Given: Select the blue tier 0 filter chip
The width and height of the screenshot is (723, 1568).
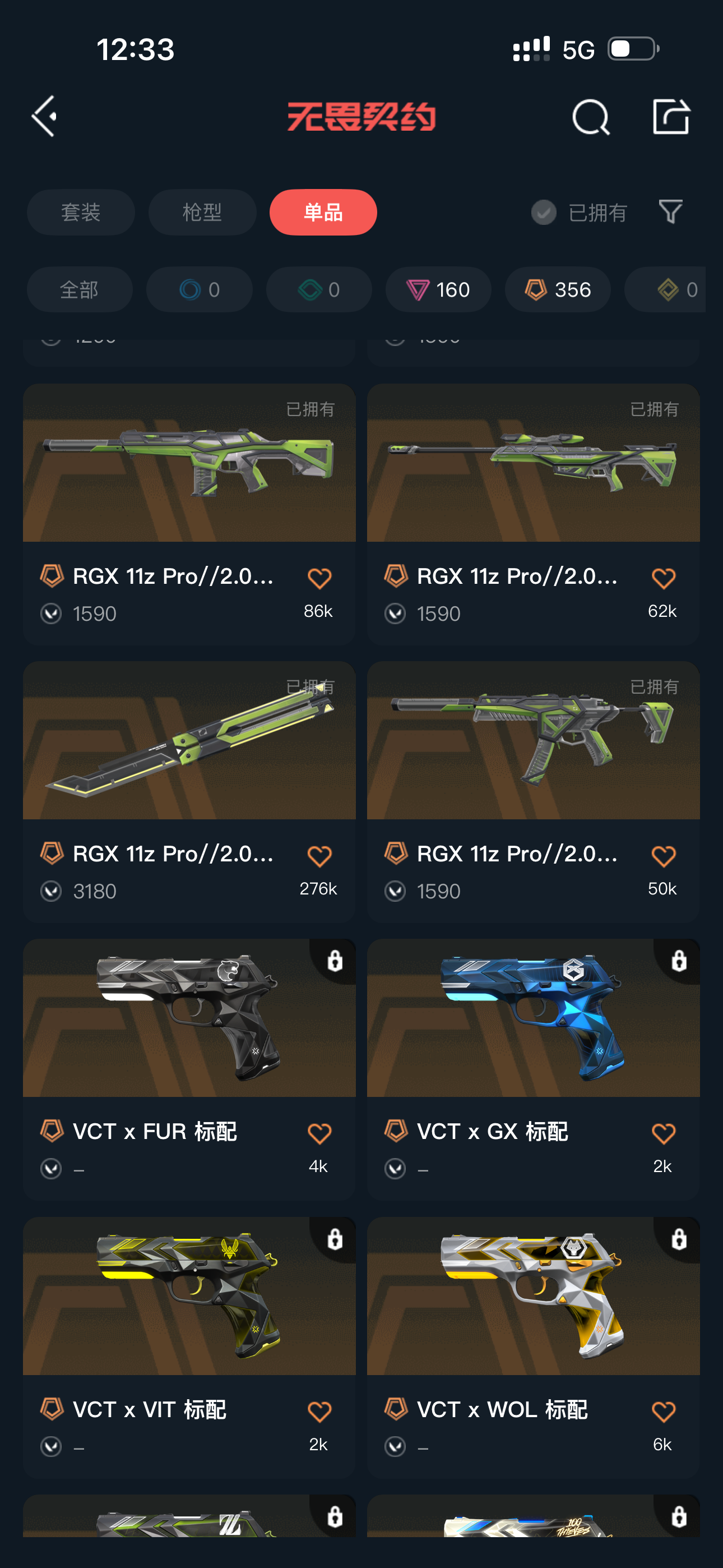Looking at the screenshot, I should click(199, 289).
